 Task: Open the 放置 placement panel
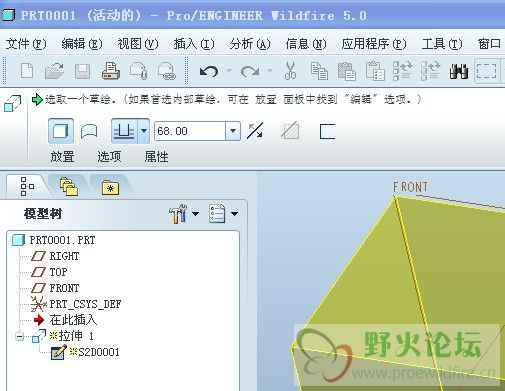tap(62, 157)
